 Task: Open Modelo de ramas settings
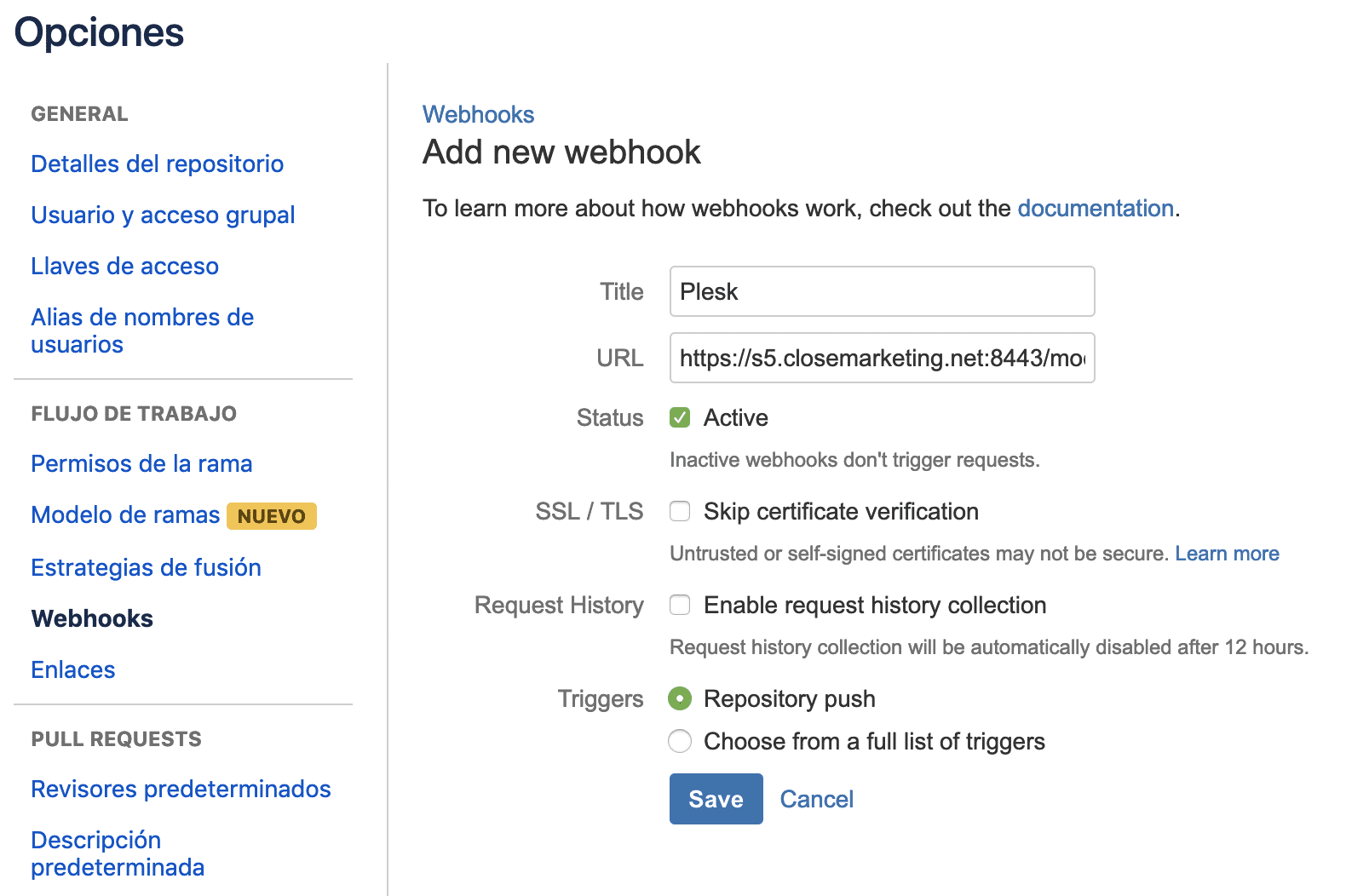pyautogui.click(x=125, y=514)
